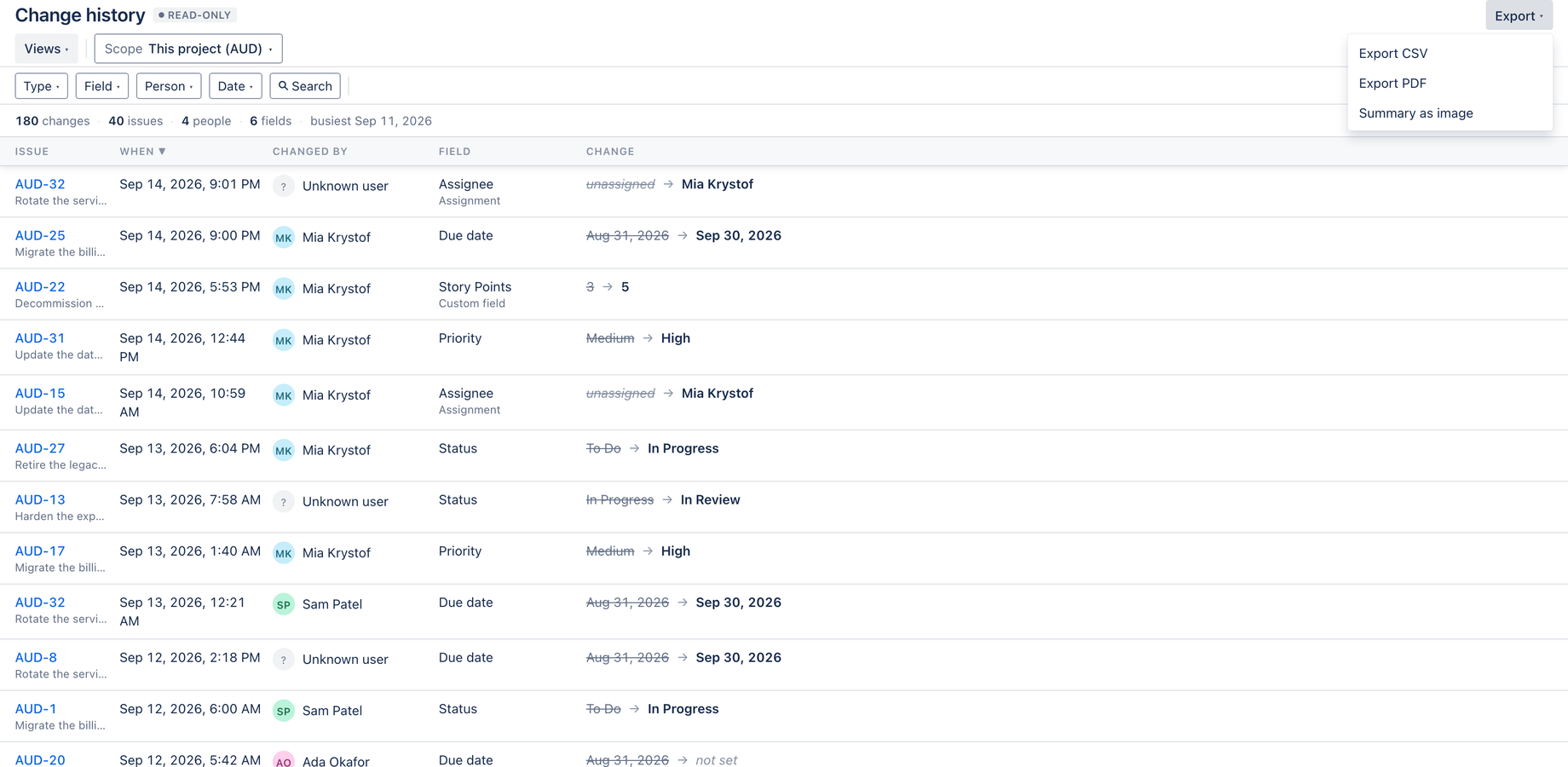Click 'not set' value in AUD-20 row
The height and width of the screenshot is (767, 1568).
click(716, 759)
